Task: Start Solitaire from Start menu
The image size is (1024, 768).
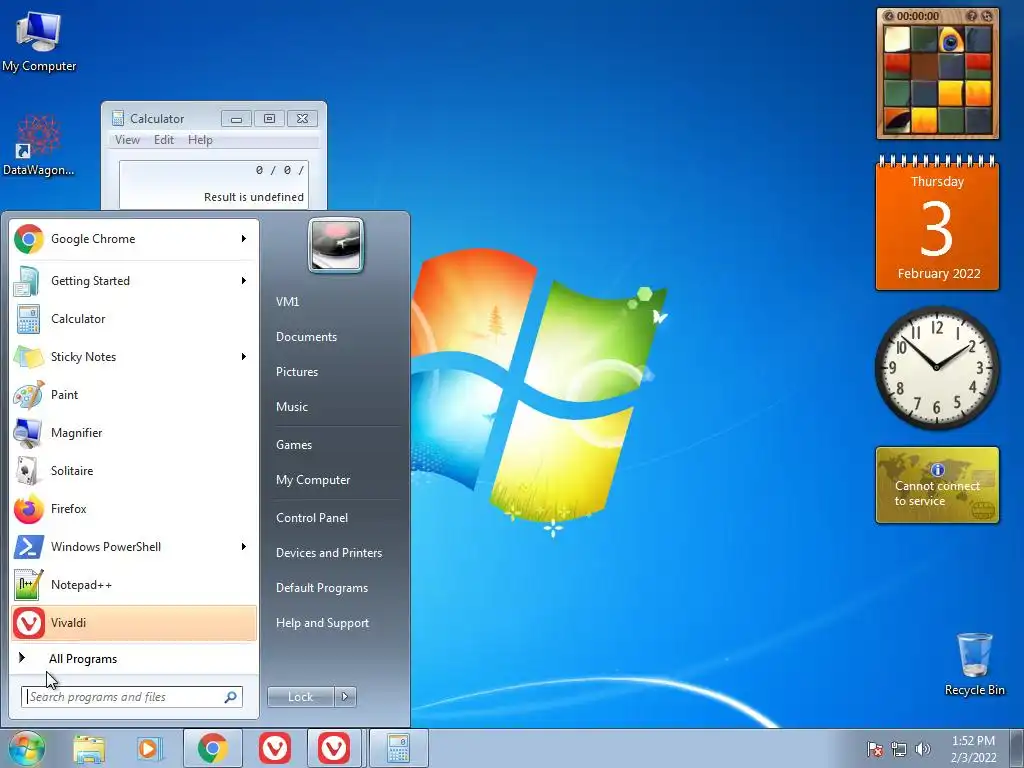Action: (134, 470)
